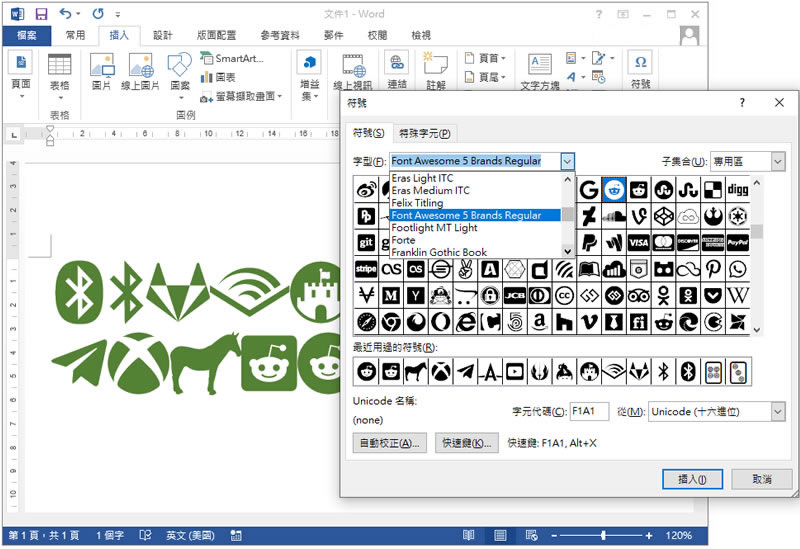Choose Franklin Gothic Book from font list
Image resolution: width=800 pixels, height=549 pixels.
pos(476,252)
